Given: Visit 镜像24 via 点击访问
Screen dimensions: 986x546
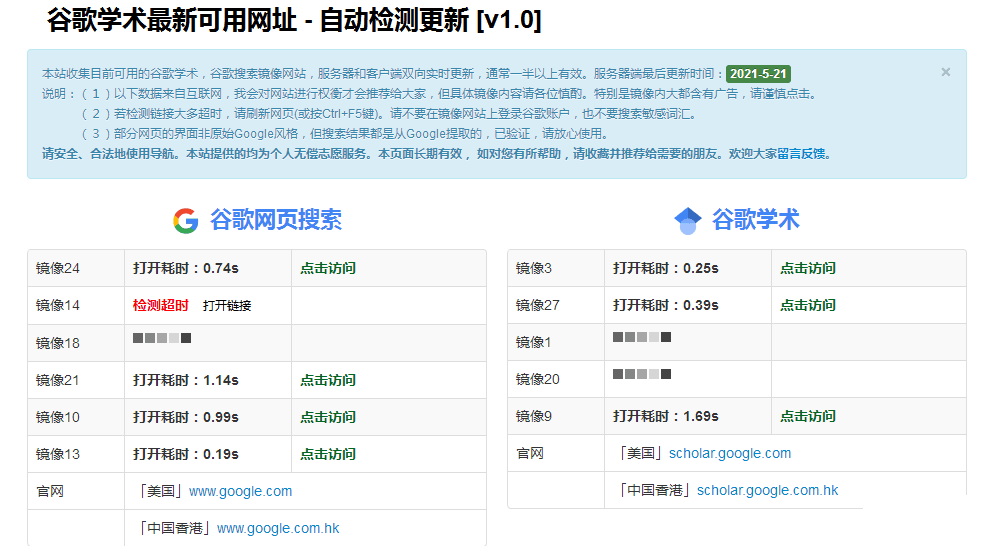Looking at the screenshot, I should [x=328, y=269].
